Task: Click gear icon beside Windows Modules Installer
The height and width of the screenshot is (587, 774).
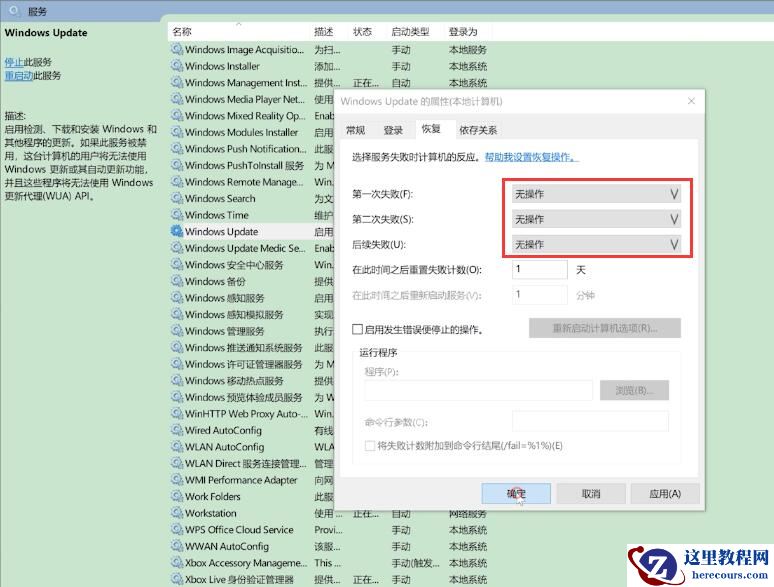Action: (x=177, y=132)
